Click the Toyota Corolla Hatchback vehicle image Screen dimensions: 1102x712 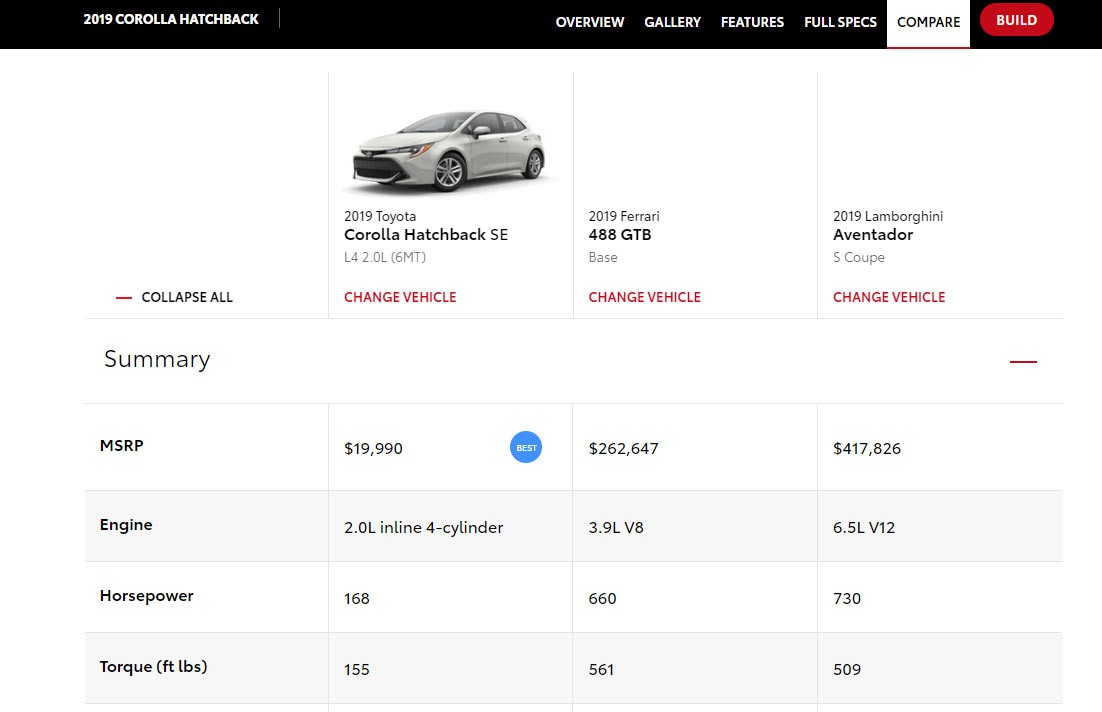pyautogui.click(x=450, y=150)
